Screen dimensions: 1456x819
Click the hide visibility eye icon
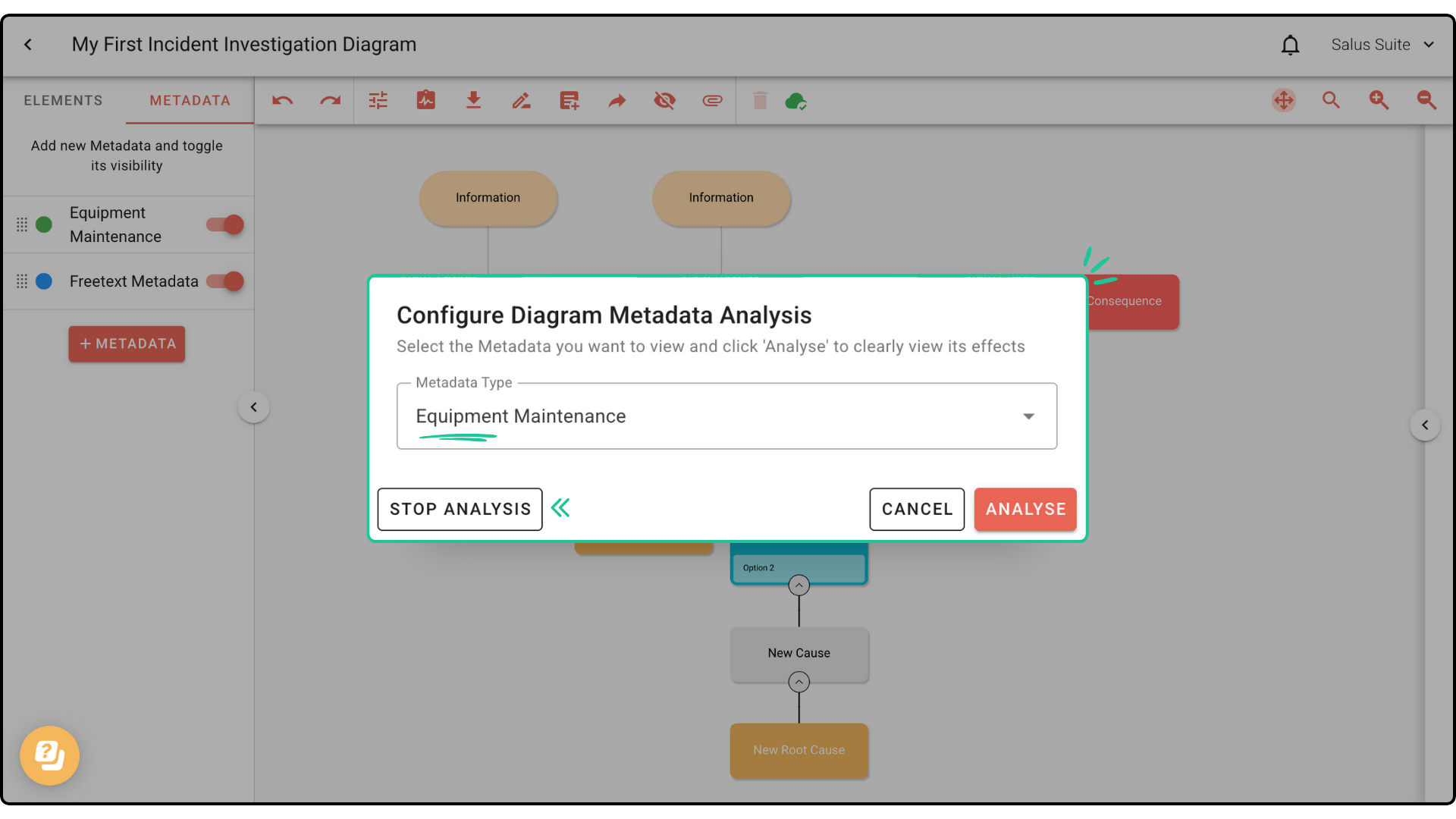pos(664,101)
